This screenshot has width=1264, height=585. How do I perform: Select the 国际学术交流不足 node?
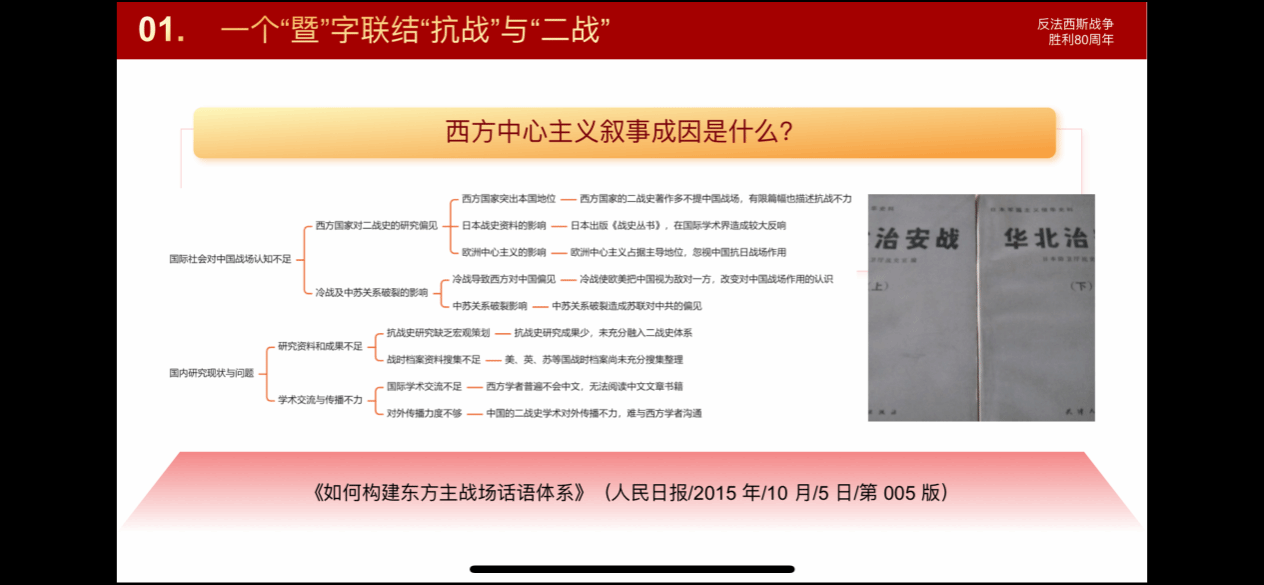(x=424, y=386)
